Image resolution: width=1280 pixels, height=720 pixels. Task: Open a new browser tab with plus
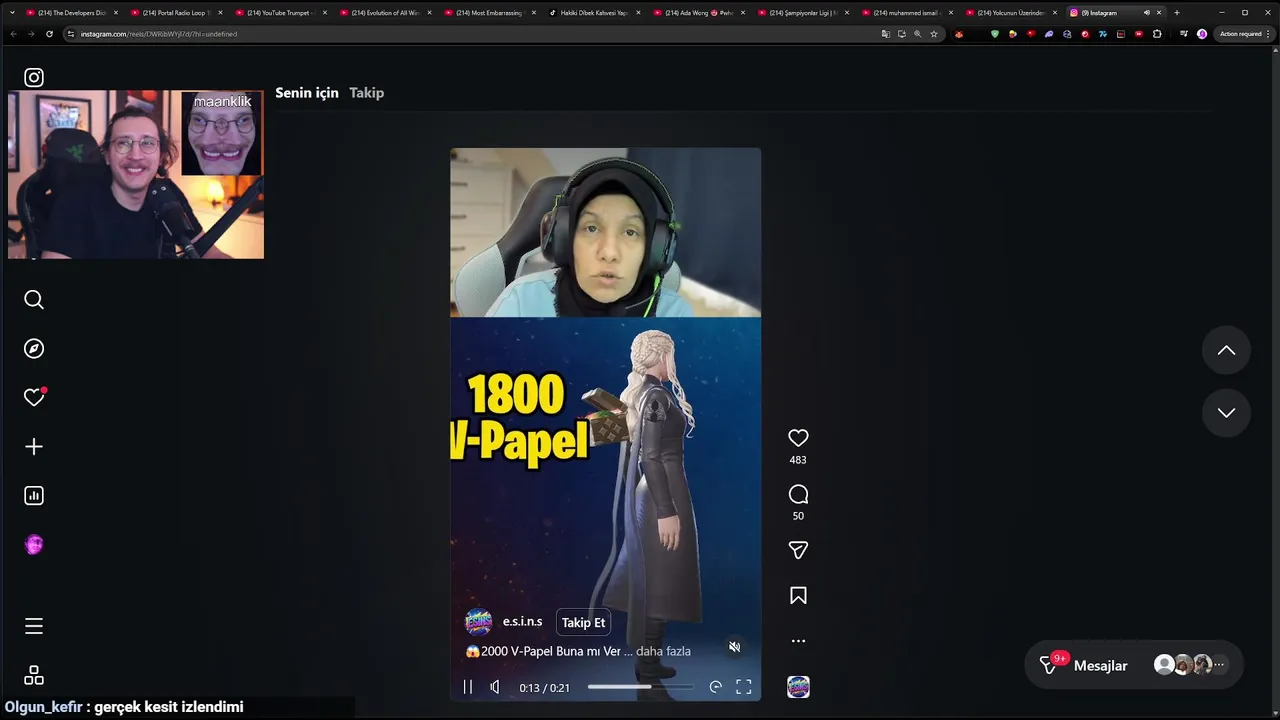pyautogui.click(x=1177, y=13)
